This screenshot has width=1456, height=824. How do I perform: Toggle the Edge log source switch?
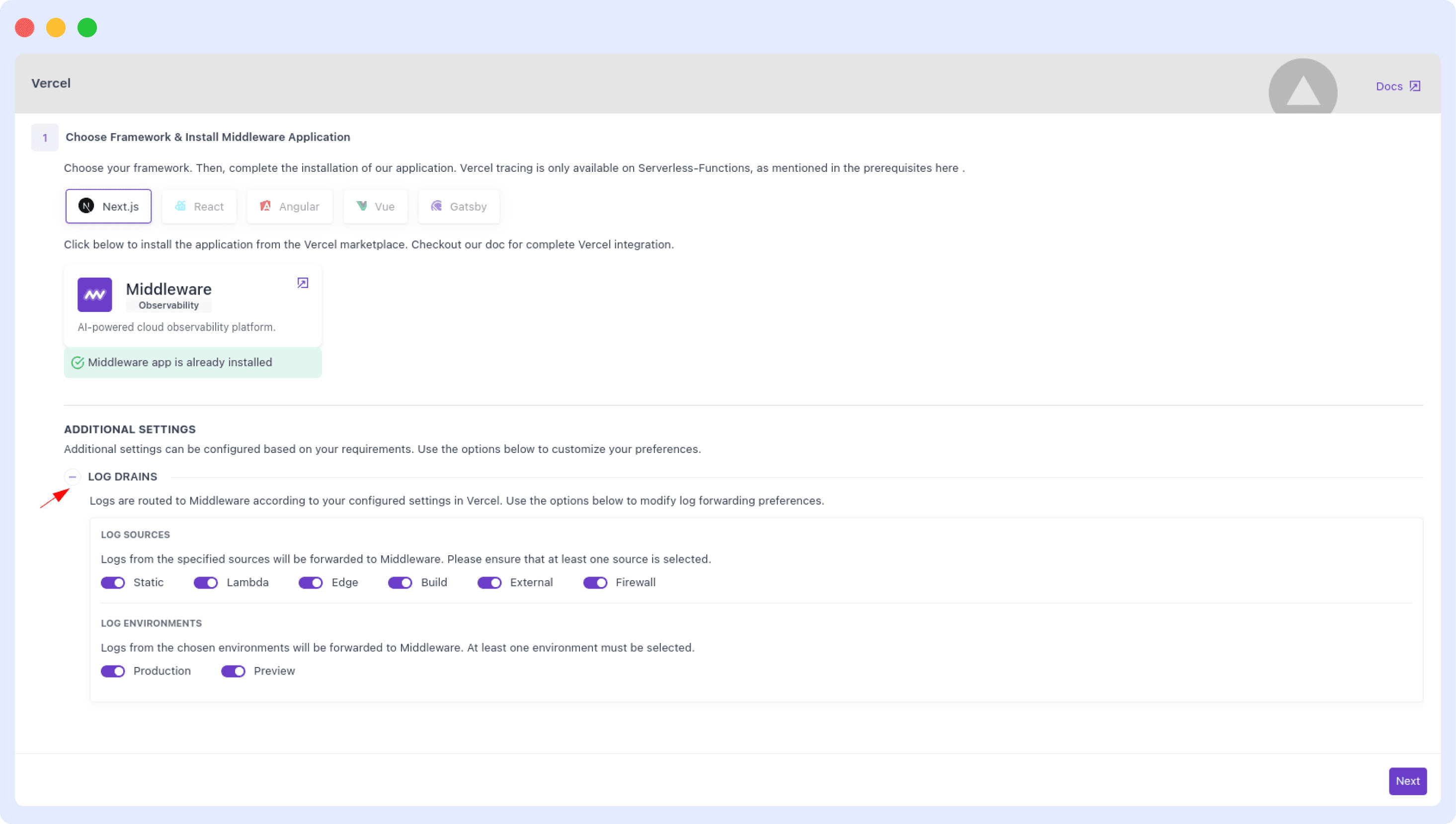(311, 583)
